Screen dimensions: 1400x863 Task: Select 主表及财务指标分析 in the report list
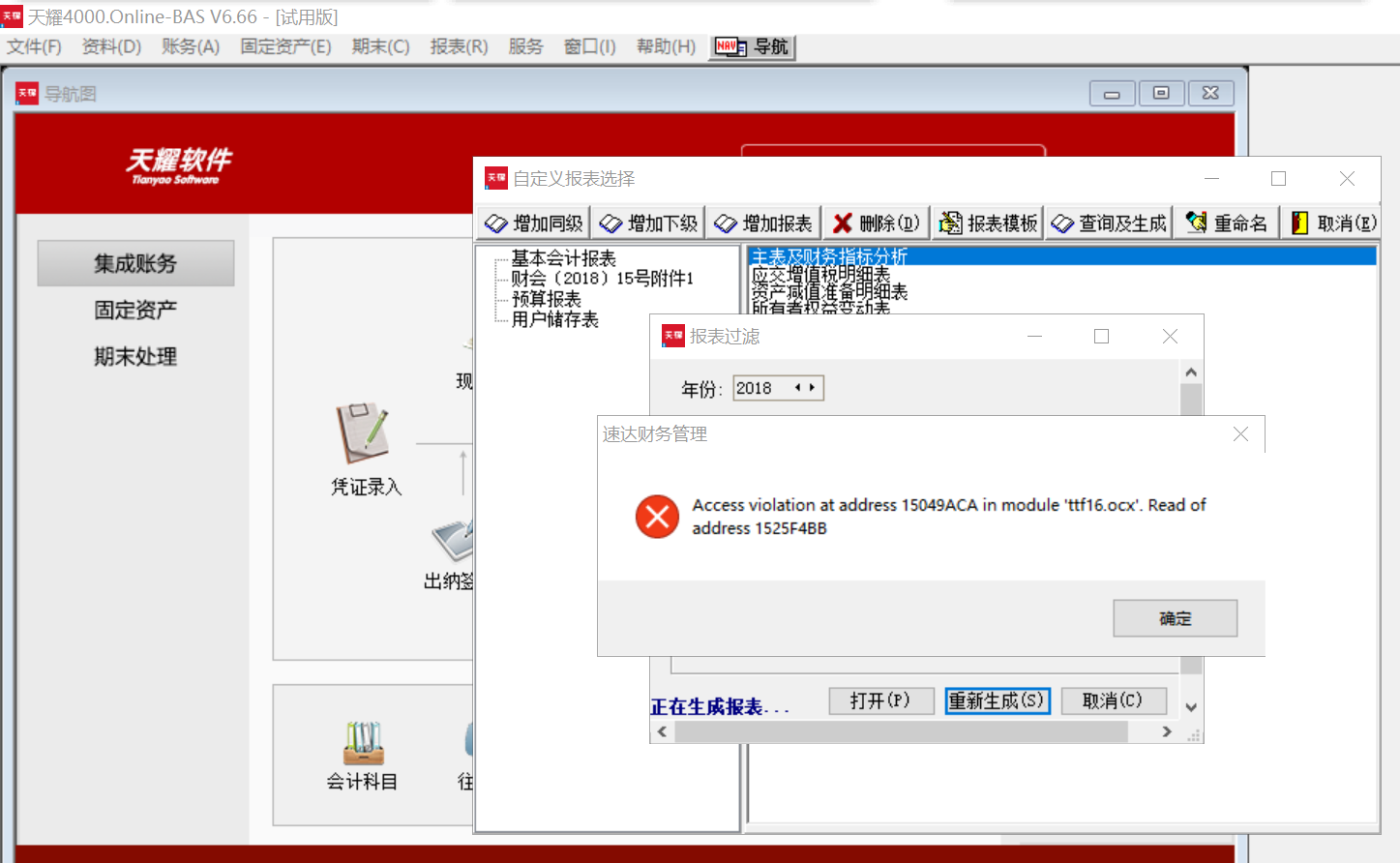(x=1062, y=256)
